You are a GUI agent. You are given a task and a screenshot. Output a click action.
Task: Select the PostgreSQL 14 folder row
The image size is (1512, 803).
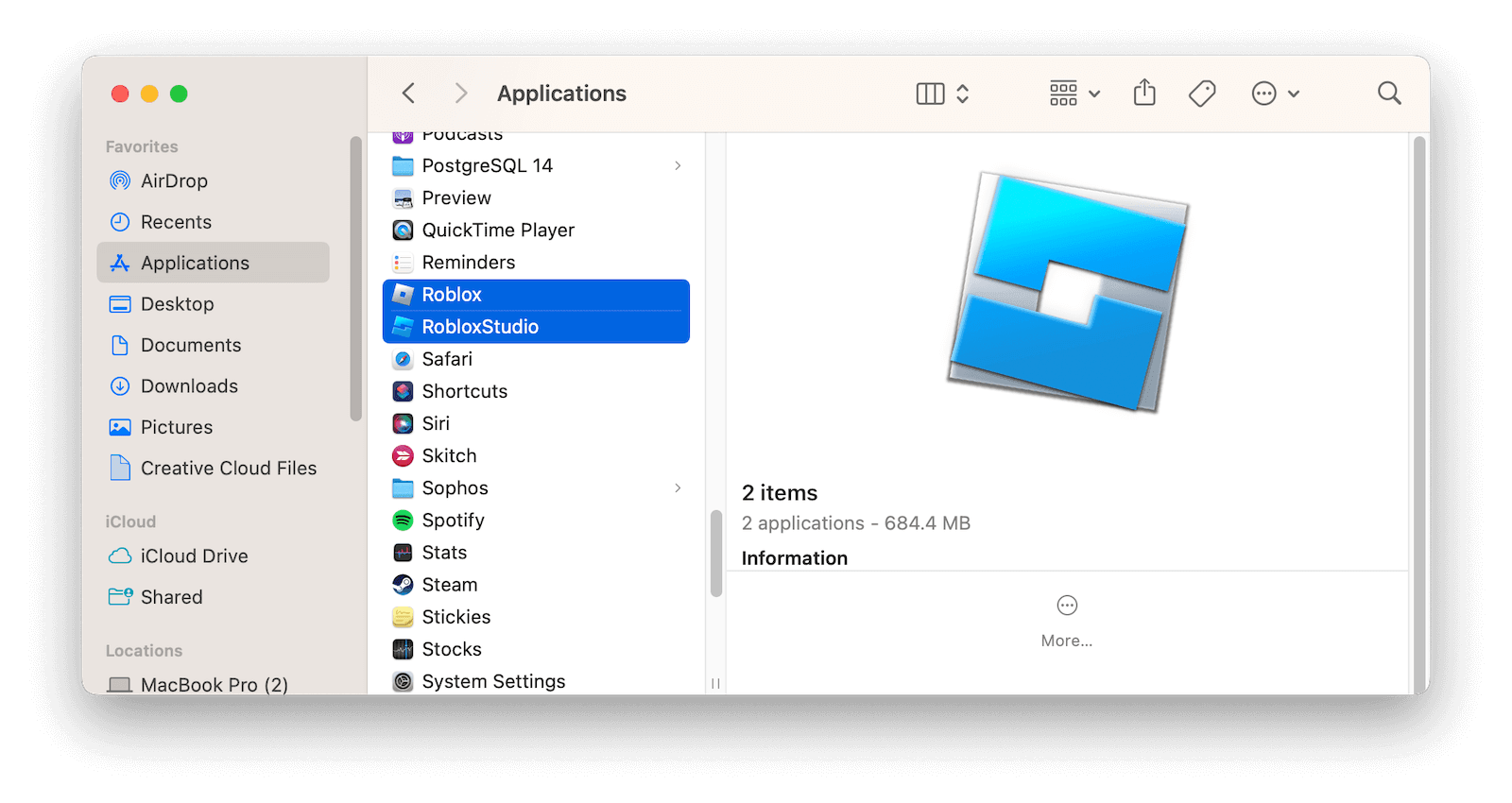click(x=536, y=165)
